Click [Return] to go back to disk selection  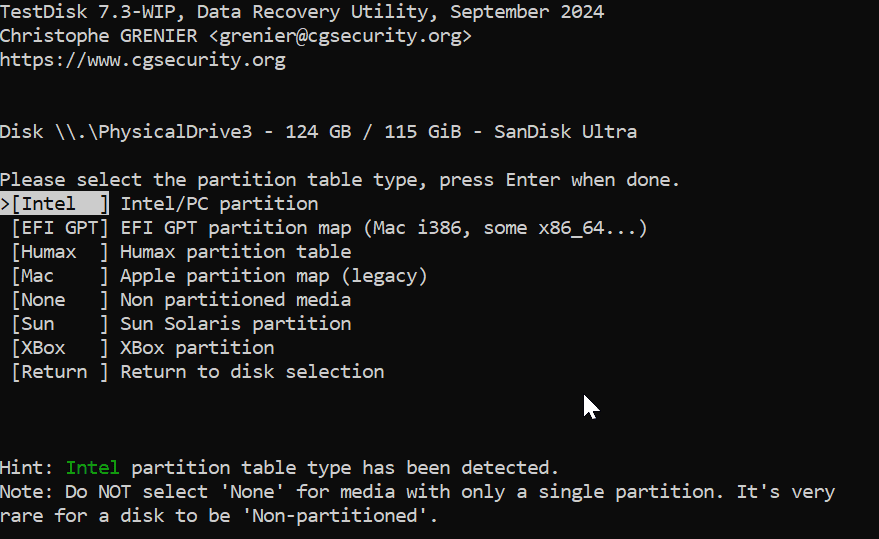(59, 372)
